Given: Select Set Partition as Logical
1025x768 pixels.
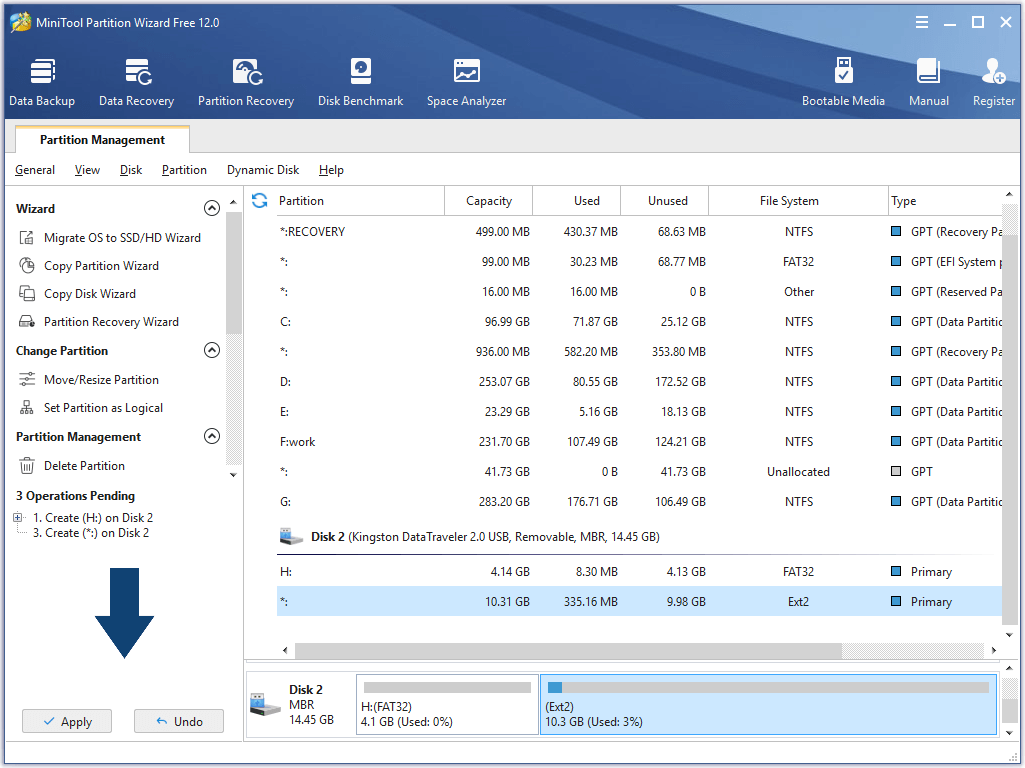Looking at the screenshot, I should (91, 408).
